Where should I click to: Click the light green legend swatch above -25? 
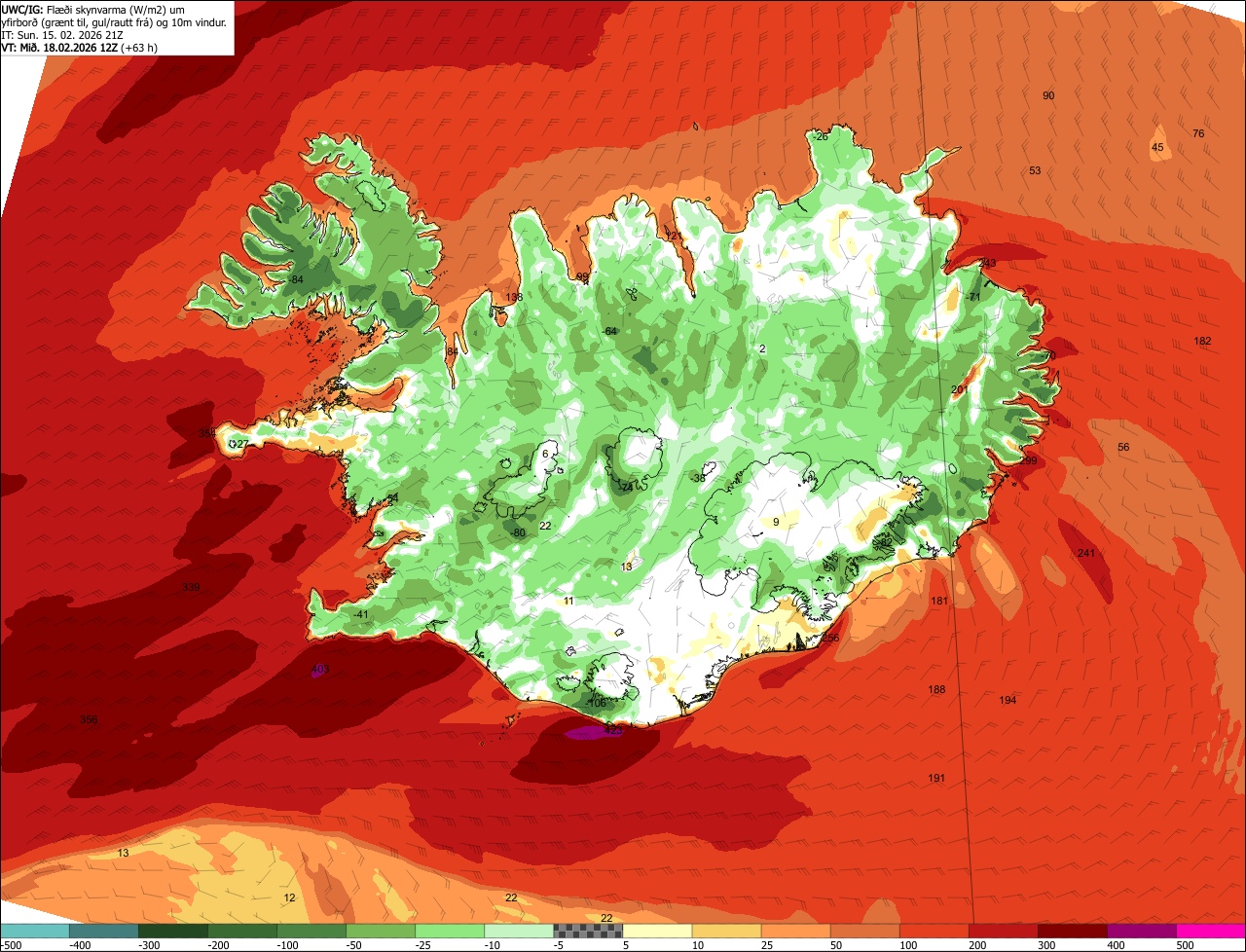tap(450, 931)
